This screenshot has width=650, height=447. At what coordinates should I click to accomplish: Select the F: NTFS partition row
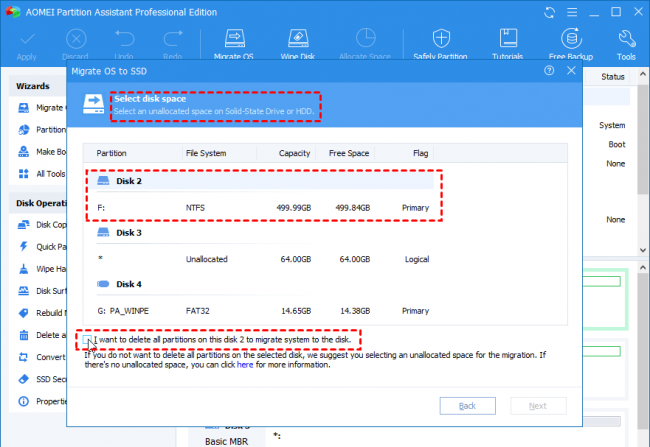click(x=265, y=208)
